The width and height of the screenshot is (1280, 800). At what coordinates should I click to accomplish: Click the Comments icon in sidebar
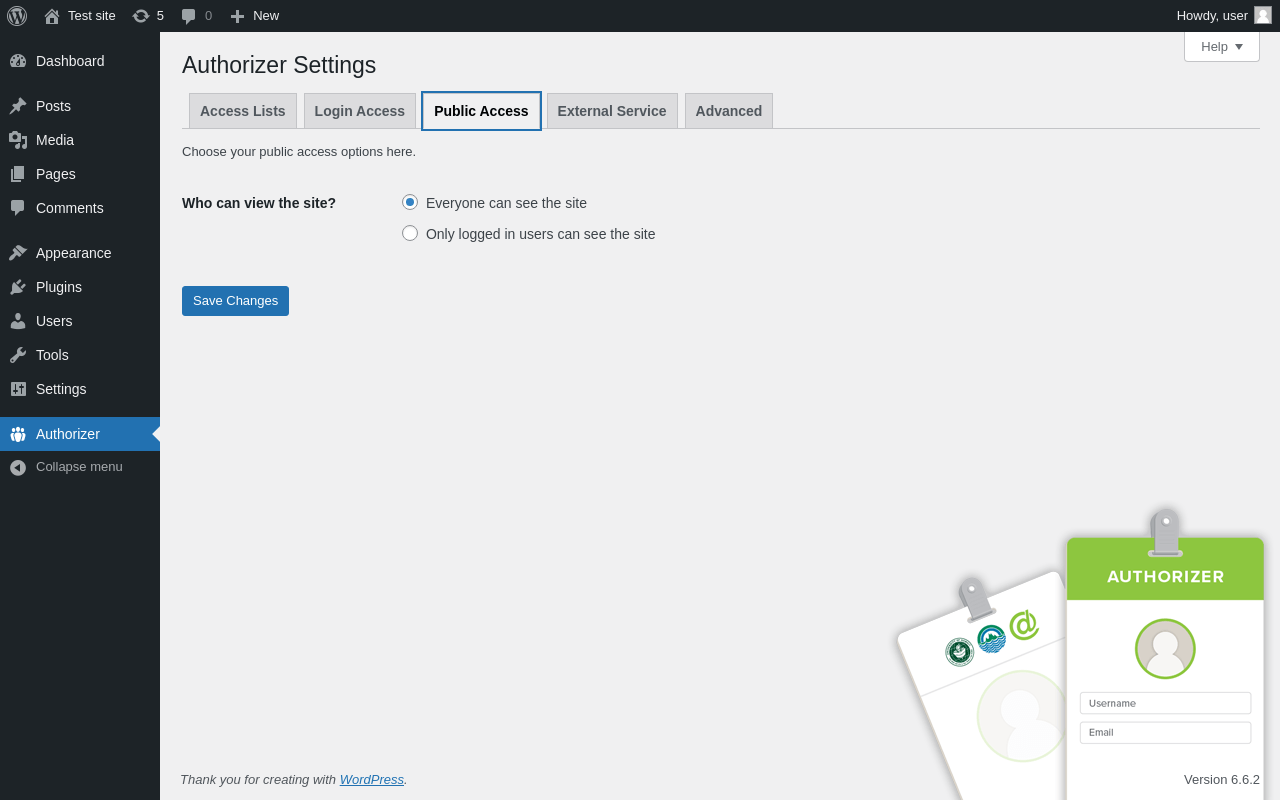click(18, 208)
